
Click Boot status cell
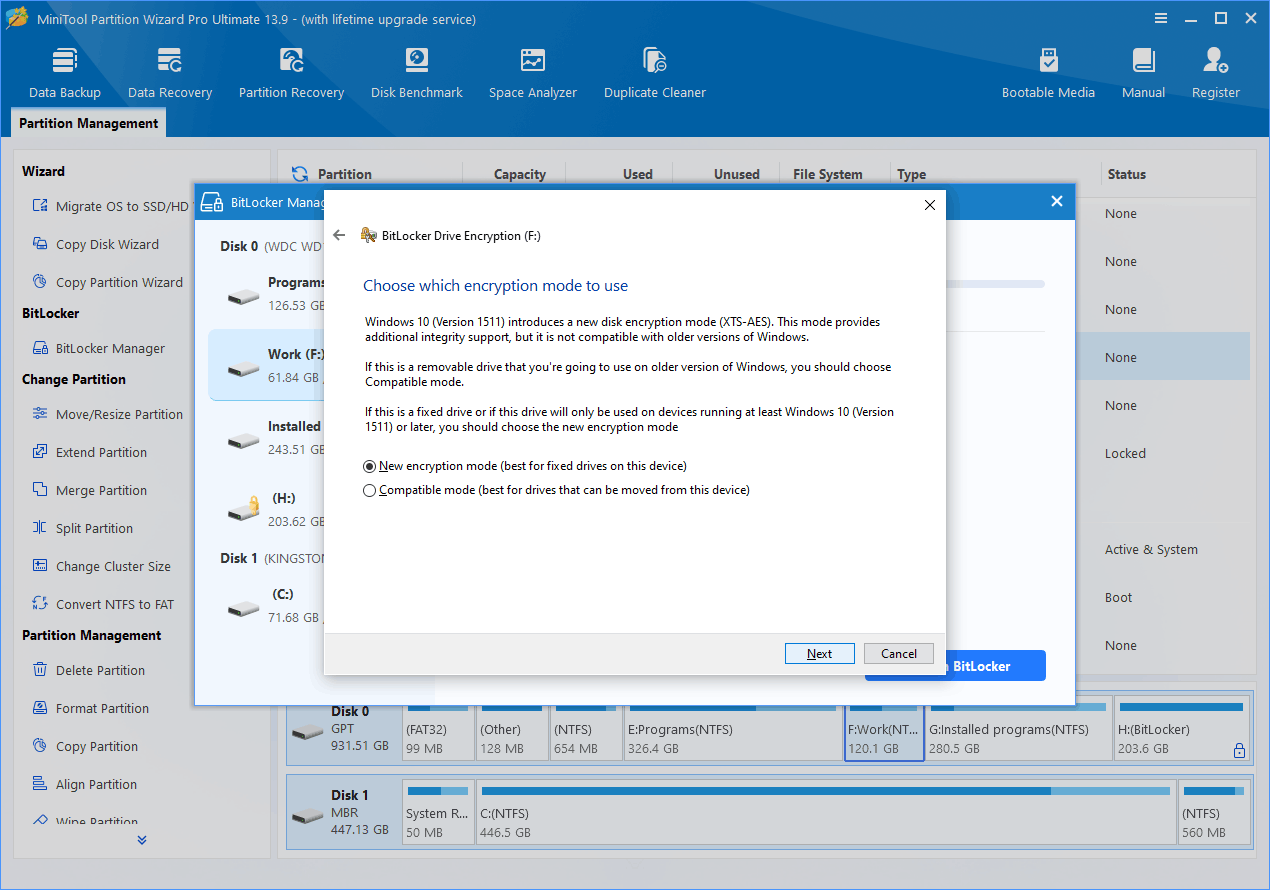[1118, 598]
